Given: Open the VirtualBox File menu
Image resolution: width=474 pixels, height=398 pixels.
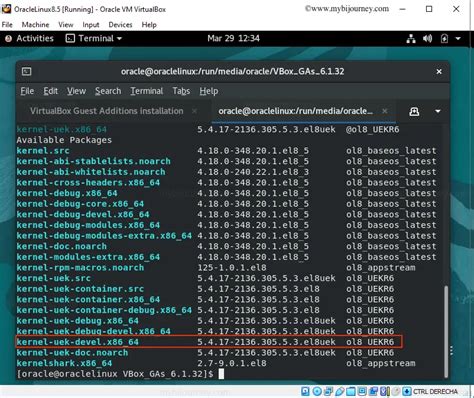Looking at the screenshot, I should point(7,25).
